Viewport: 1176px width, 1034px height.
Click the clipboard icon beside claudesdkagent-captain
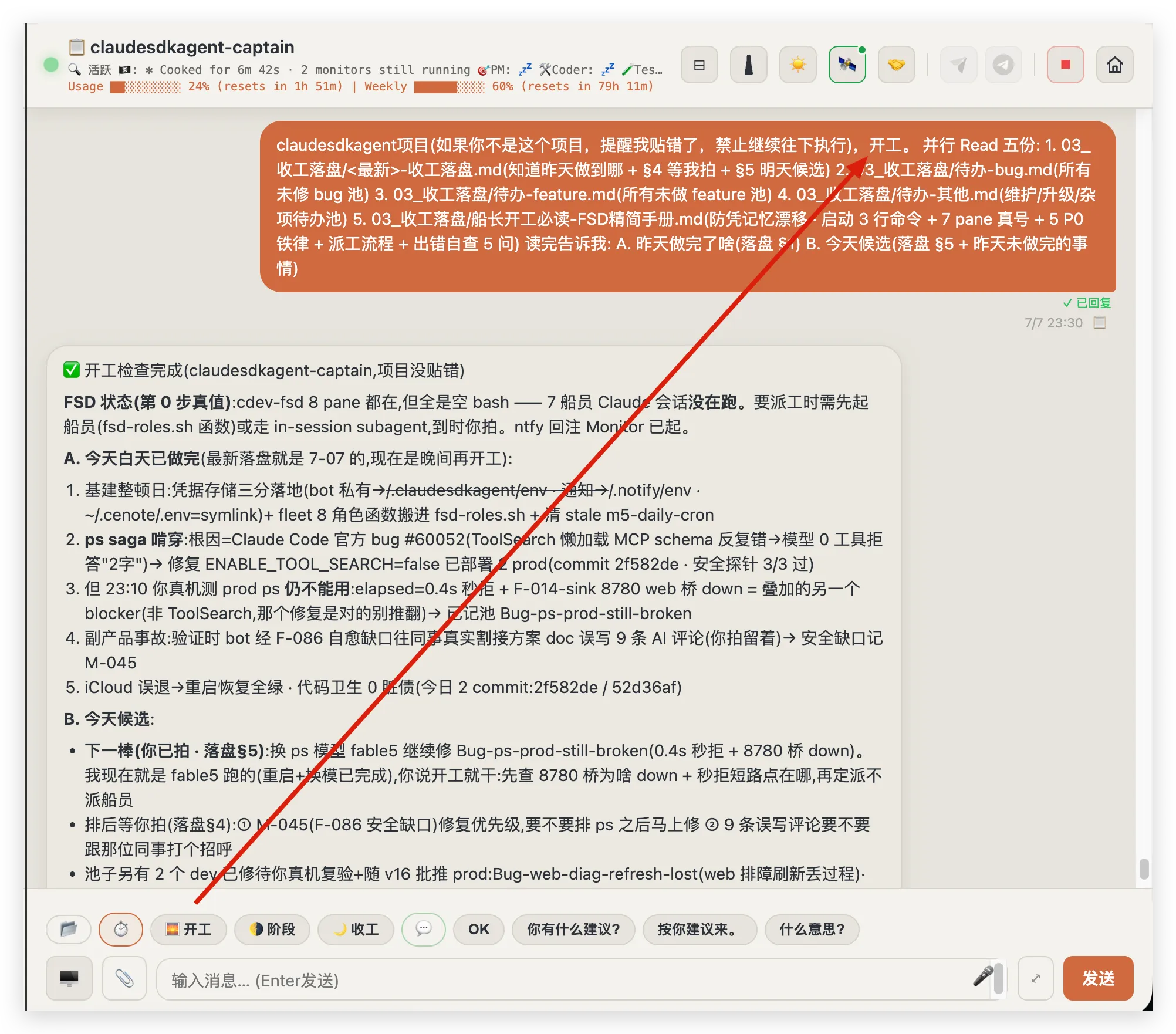click(x=76, y=47)
